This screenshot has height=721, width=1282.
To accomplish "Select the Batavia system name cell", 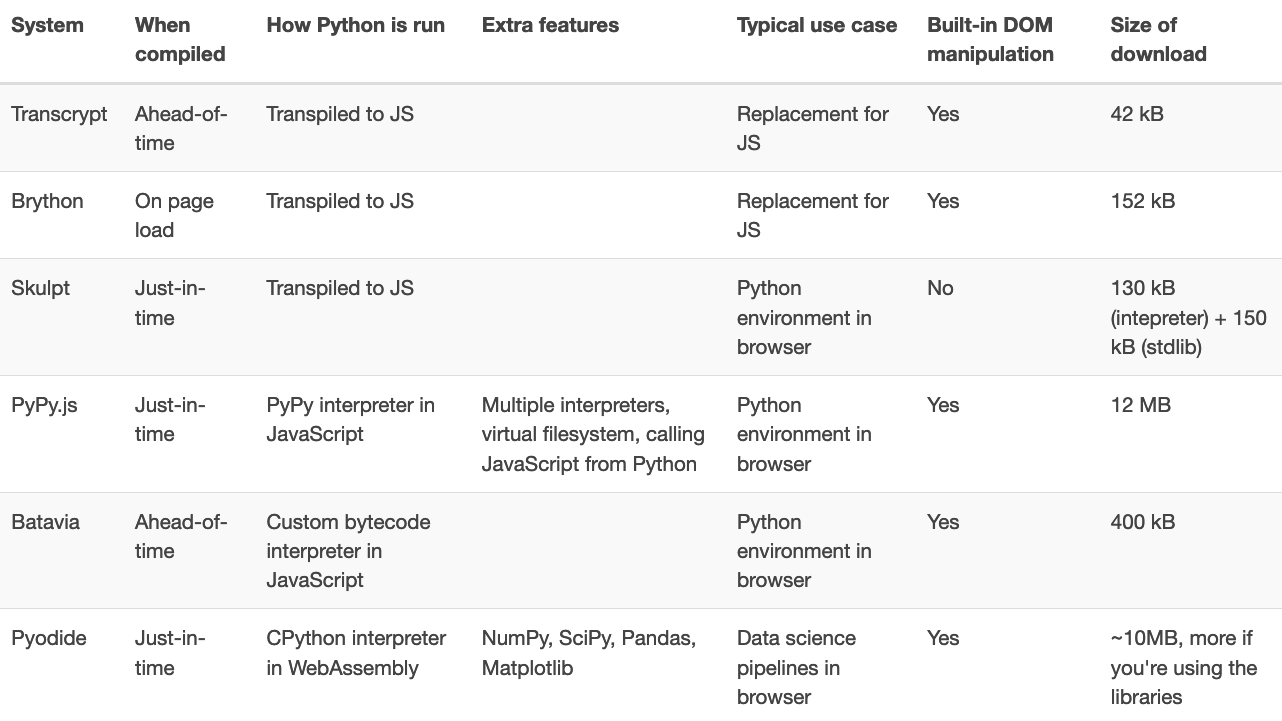I will (45, 522).
